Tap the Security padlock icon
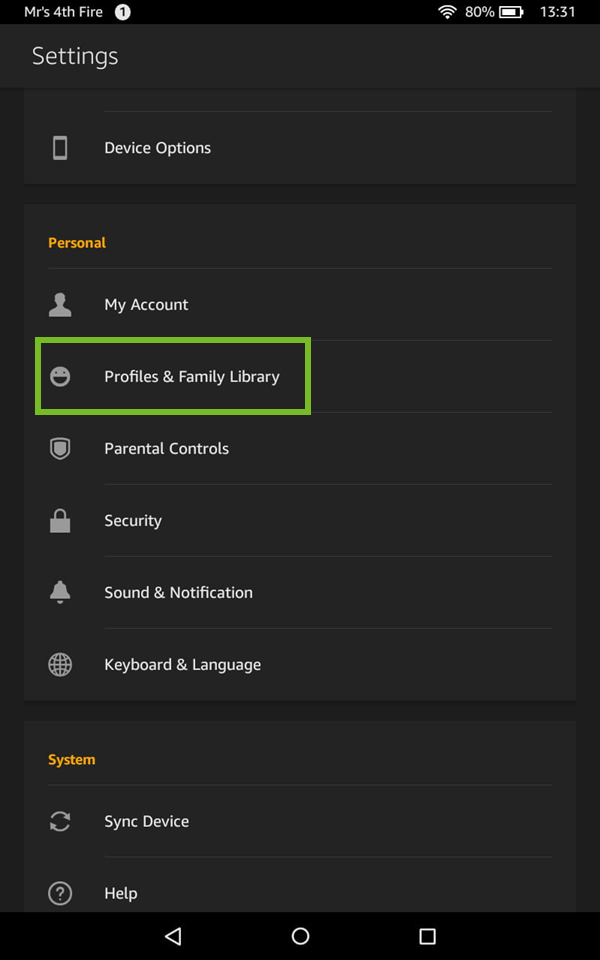 point(60,520)
